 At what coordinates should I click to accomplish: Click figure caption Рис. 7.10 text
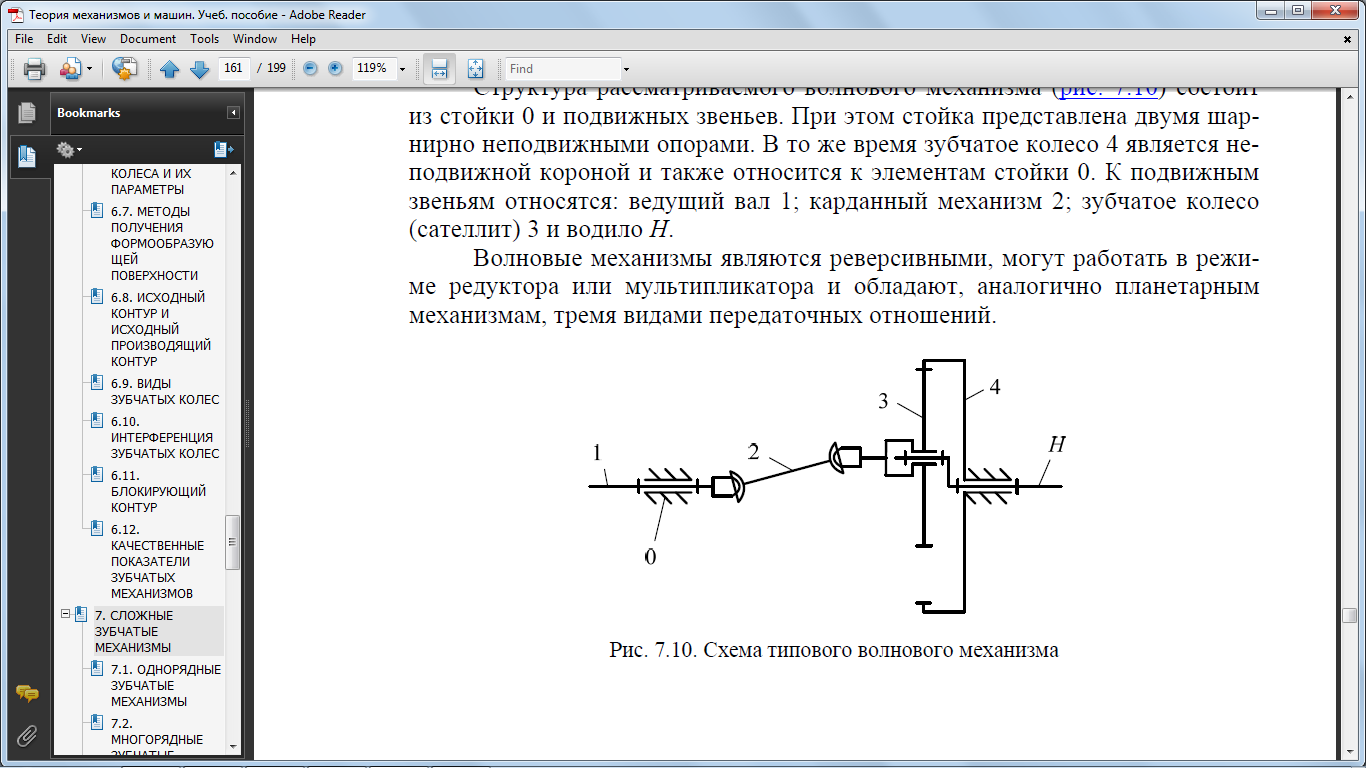(834, 650)
